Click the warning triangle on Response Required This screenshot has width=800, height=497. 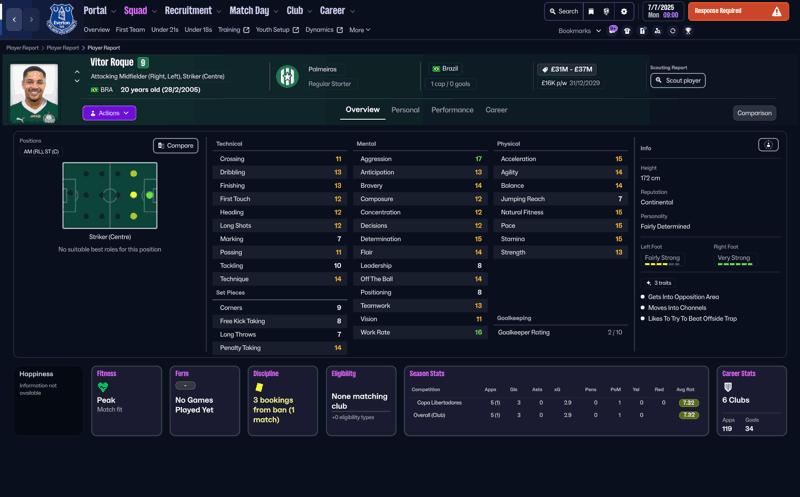(x=777, y=11)
